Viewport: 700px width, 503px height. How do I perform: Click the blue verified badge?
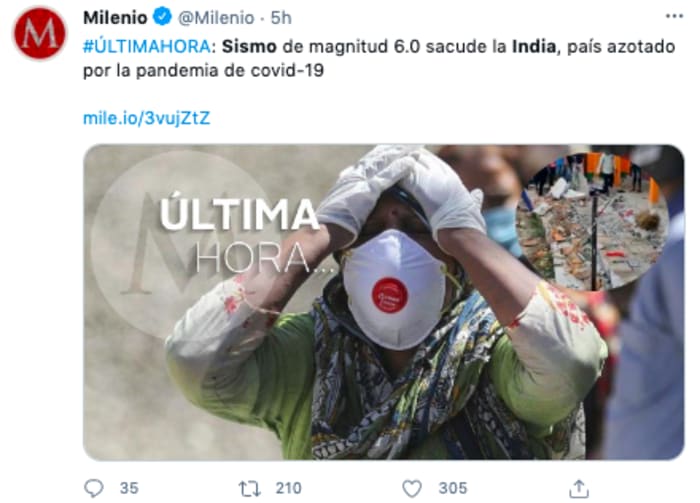162,17
